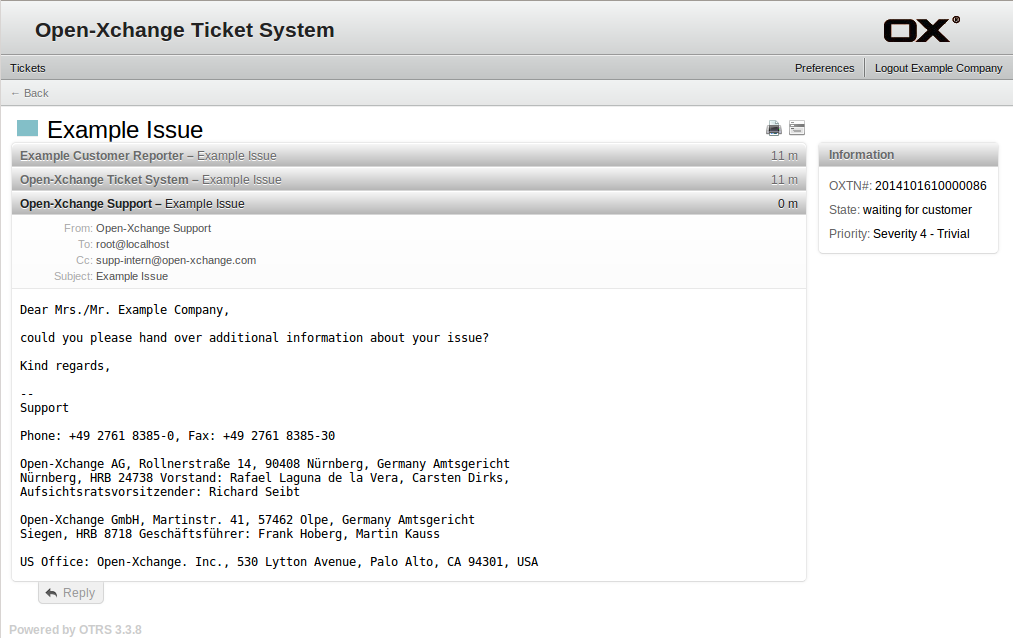This screenshot has width=1013, height=638.
Task: Click the greeting line 'Dear Mrs./Mr. Example Company,'
Action: (125, 310)
